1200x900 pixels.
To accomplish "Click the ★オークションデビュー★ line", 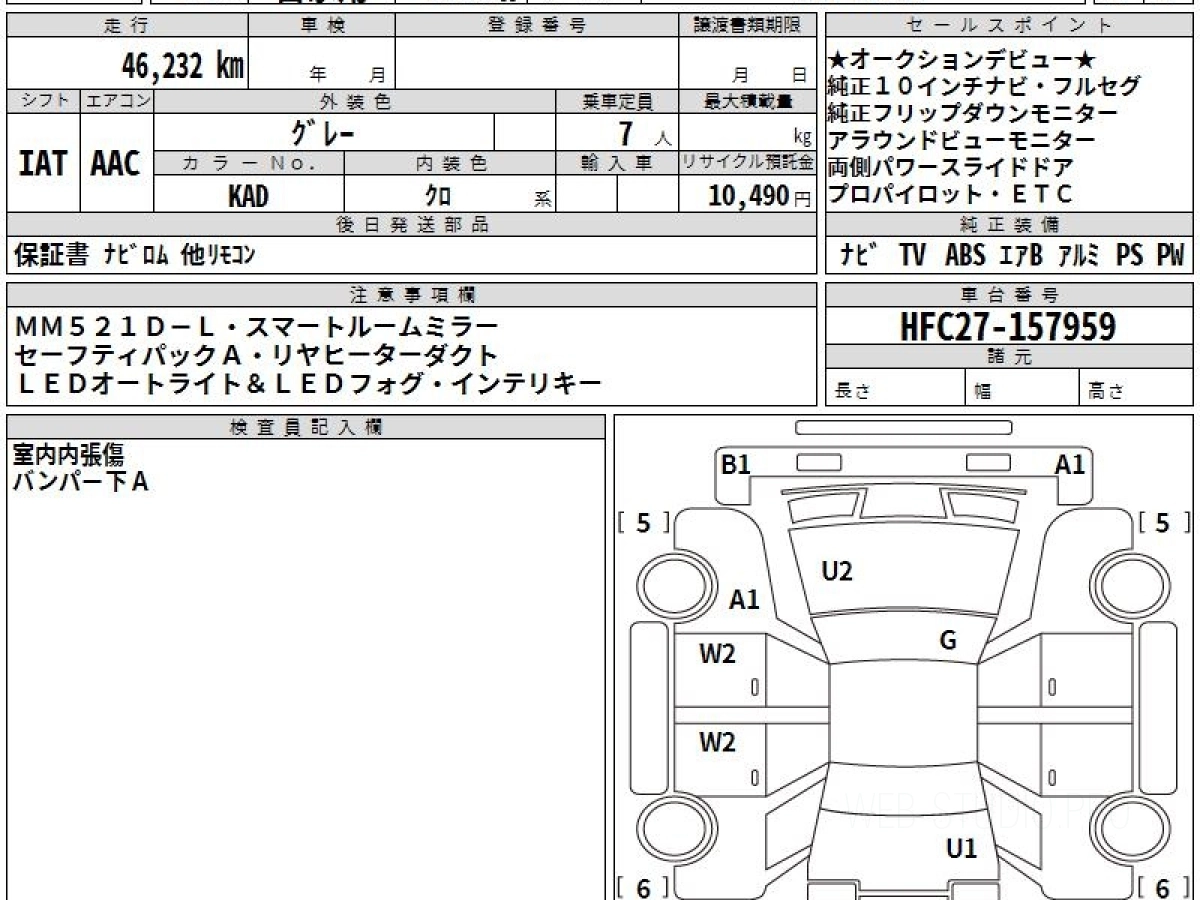I will tap(962, 60).
